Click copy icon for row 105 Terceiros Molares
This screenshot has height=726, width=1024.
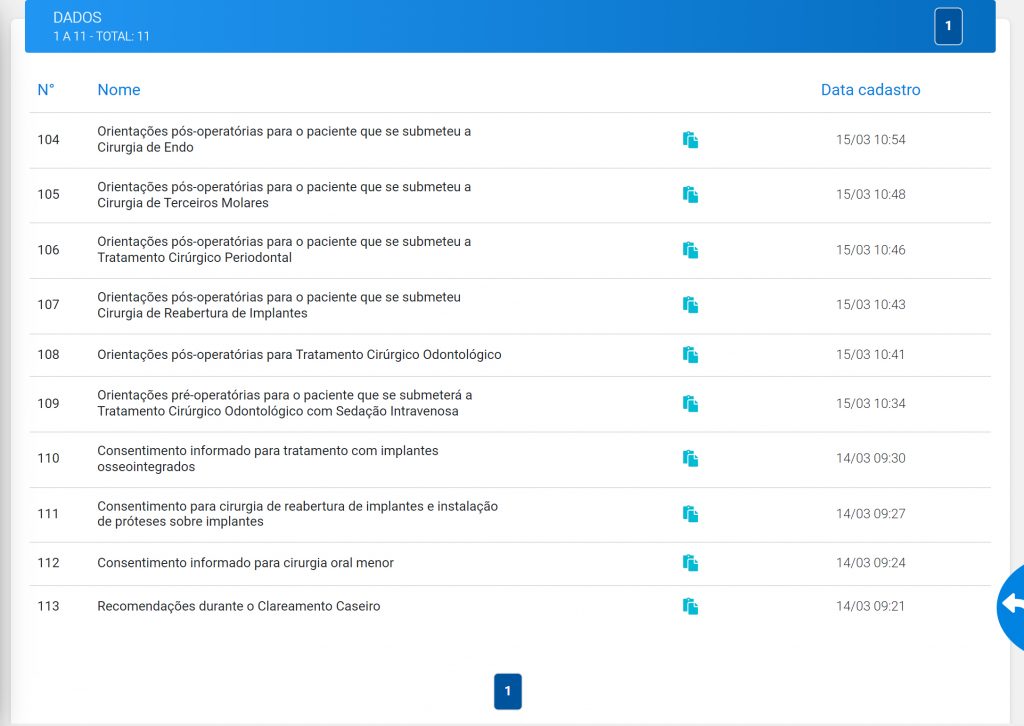(x=690, y=195)
